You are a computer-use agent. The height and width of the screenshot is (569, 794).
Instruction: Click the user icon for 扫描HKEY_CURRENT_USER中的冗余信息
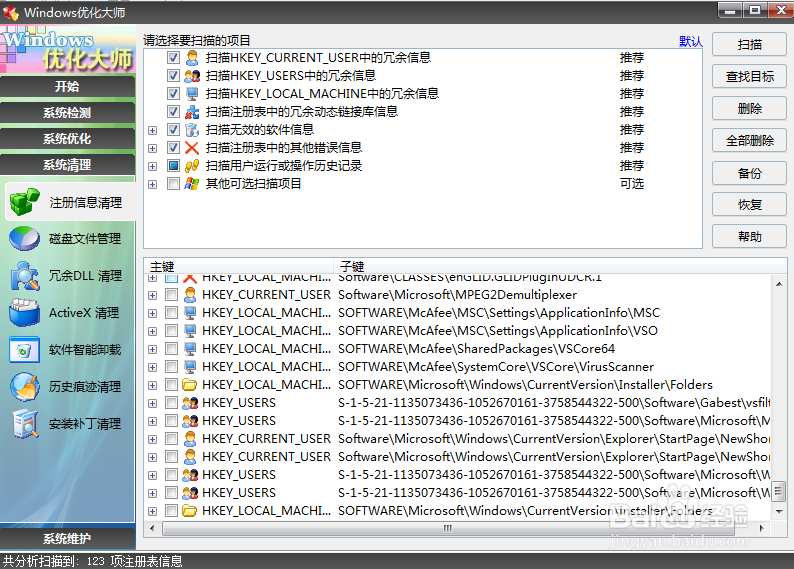tap(192, 58)
